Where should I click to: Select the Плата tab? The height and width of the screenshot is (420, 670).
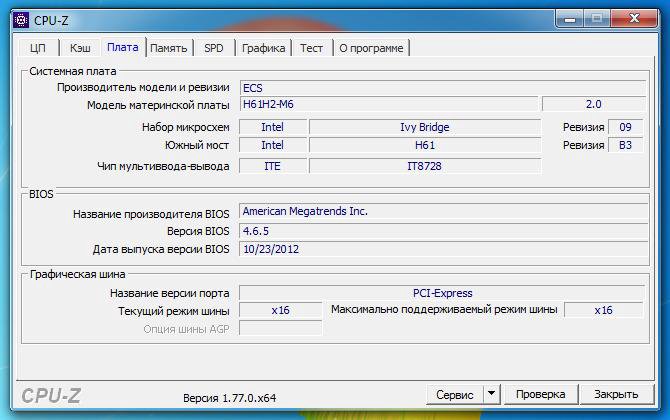click(x=122, y=47)
